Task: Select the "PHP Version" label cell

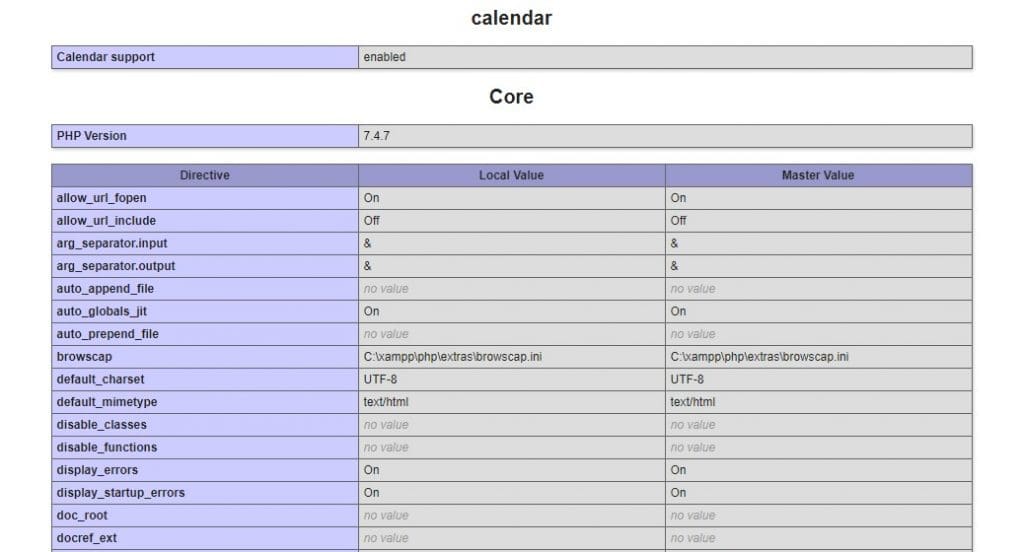Action: tap(205, 136)
